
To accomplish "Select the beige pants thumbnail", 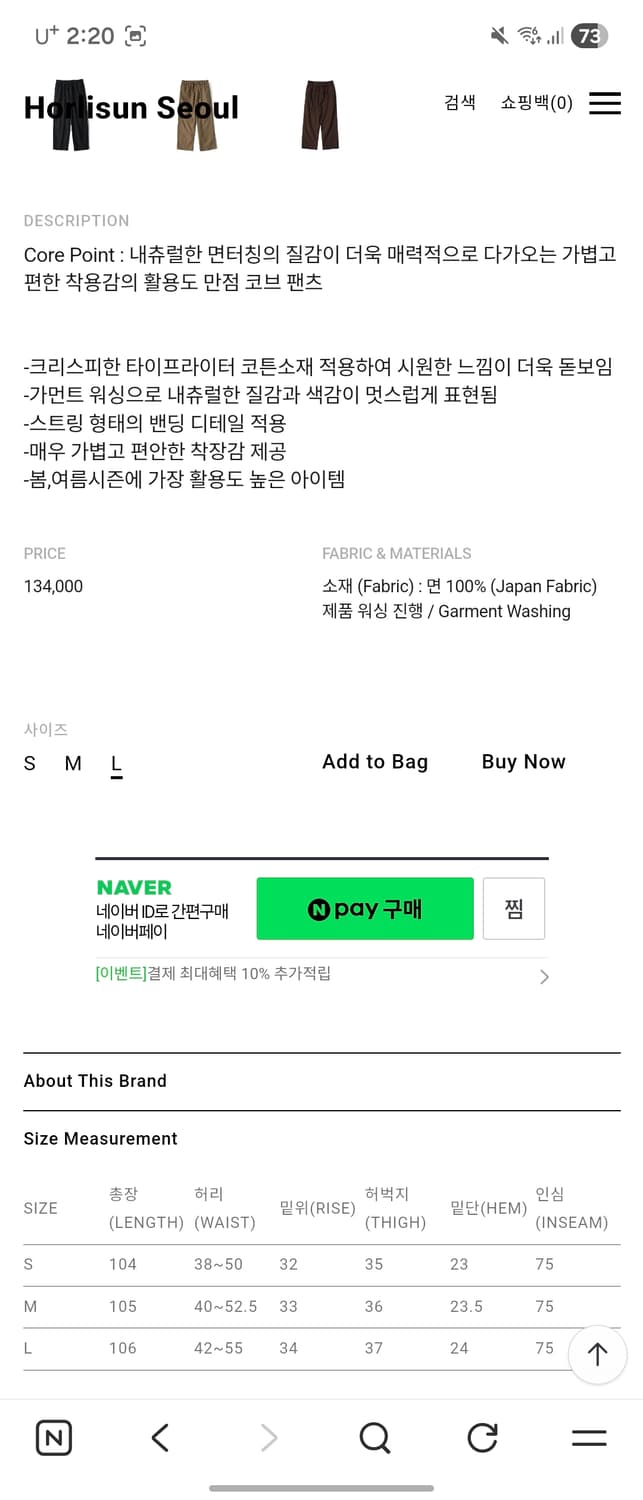I will point(196,115).
